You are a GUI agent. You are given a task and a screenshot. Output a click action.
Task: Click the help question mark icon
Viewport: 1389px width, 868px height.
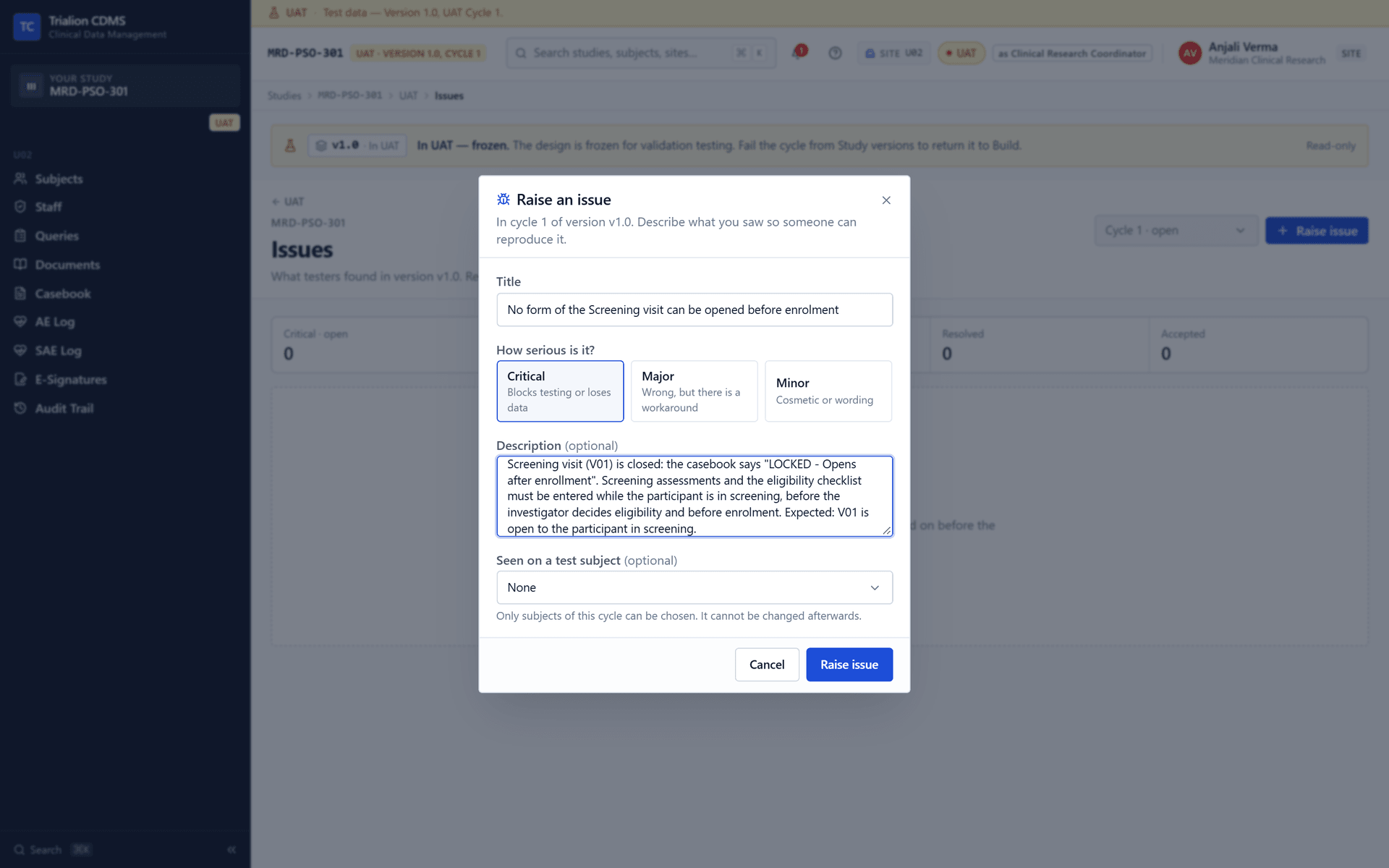coord(835,53)
